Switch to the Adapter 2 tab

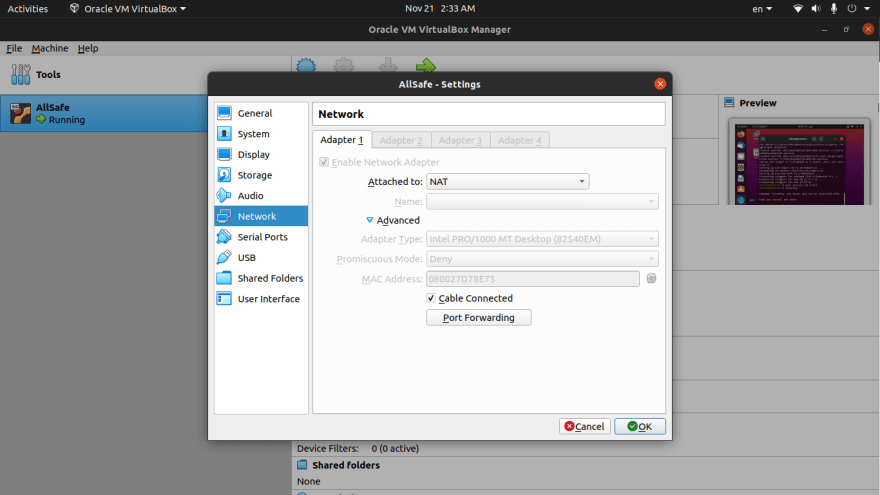[401, 140]
